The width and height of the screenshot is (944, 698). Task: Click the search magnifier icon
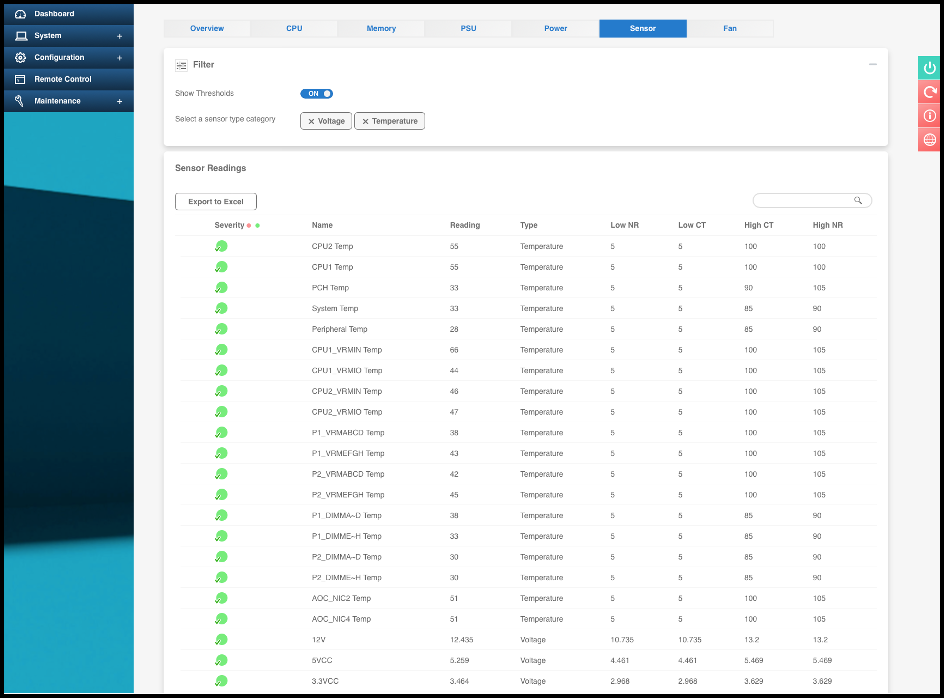click(858, 201)
